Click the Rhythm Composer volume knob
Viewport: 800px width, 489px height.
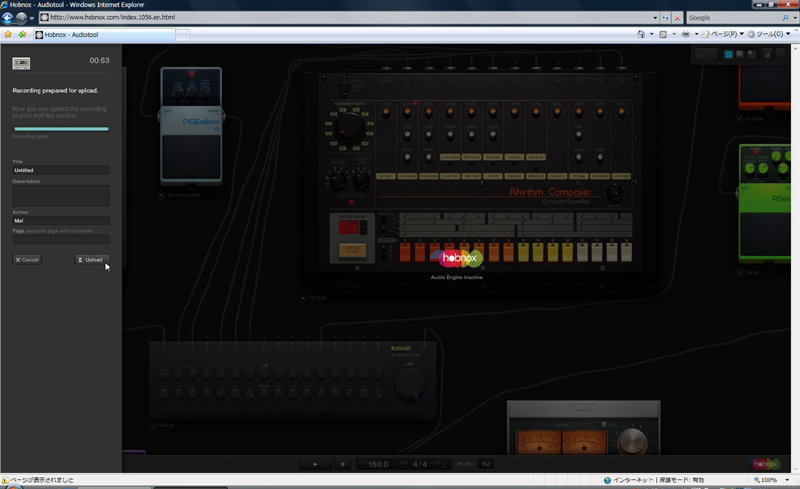[614, 192]
